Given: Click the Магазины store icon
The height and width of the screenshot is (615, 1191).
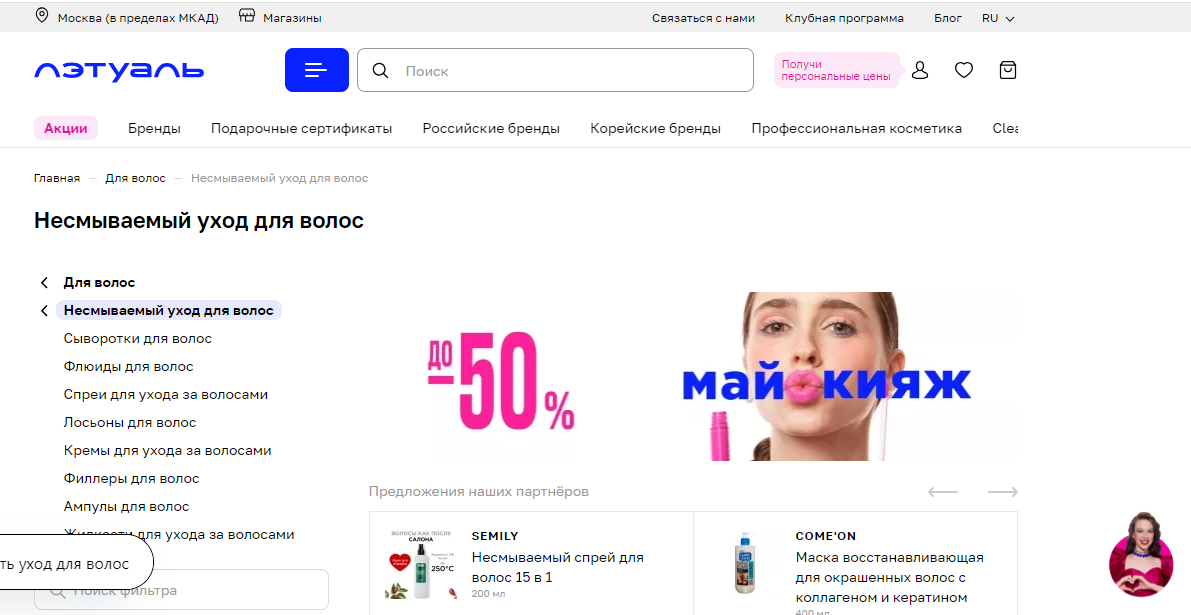Looking at the screenshot, I should (x=247, y=16).
